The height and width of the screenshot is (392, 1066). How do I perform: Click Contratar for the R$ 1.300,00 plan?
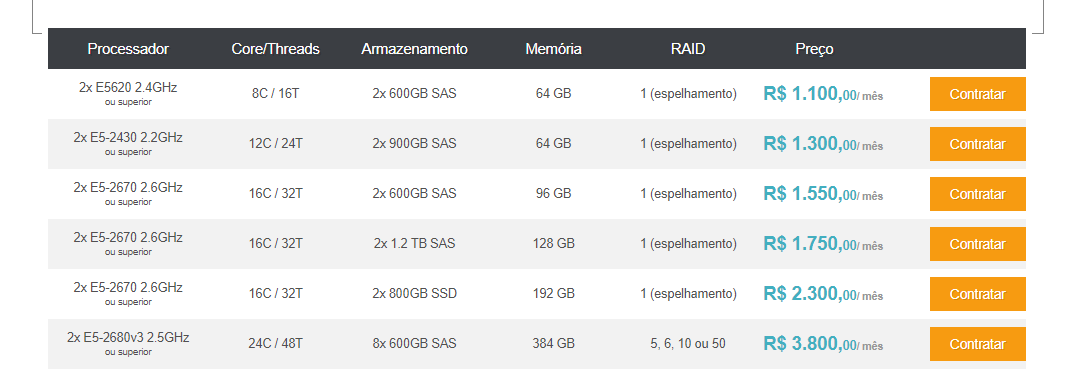coord(977,144)
